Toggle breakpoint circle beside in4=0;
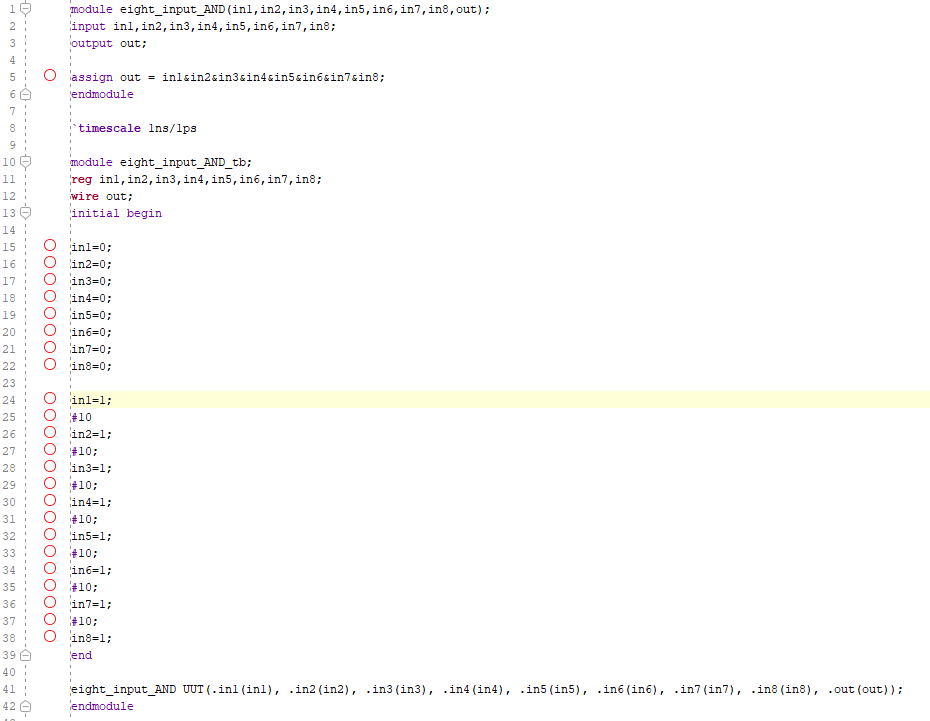 click(50, 296)
